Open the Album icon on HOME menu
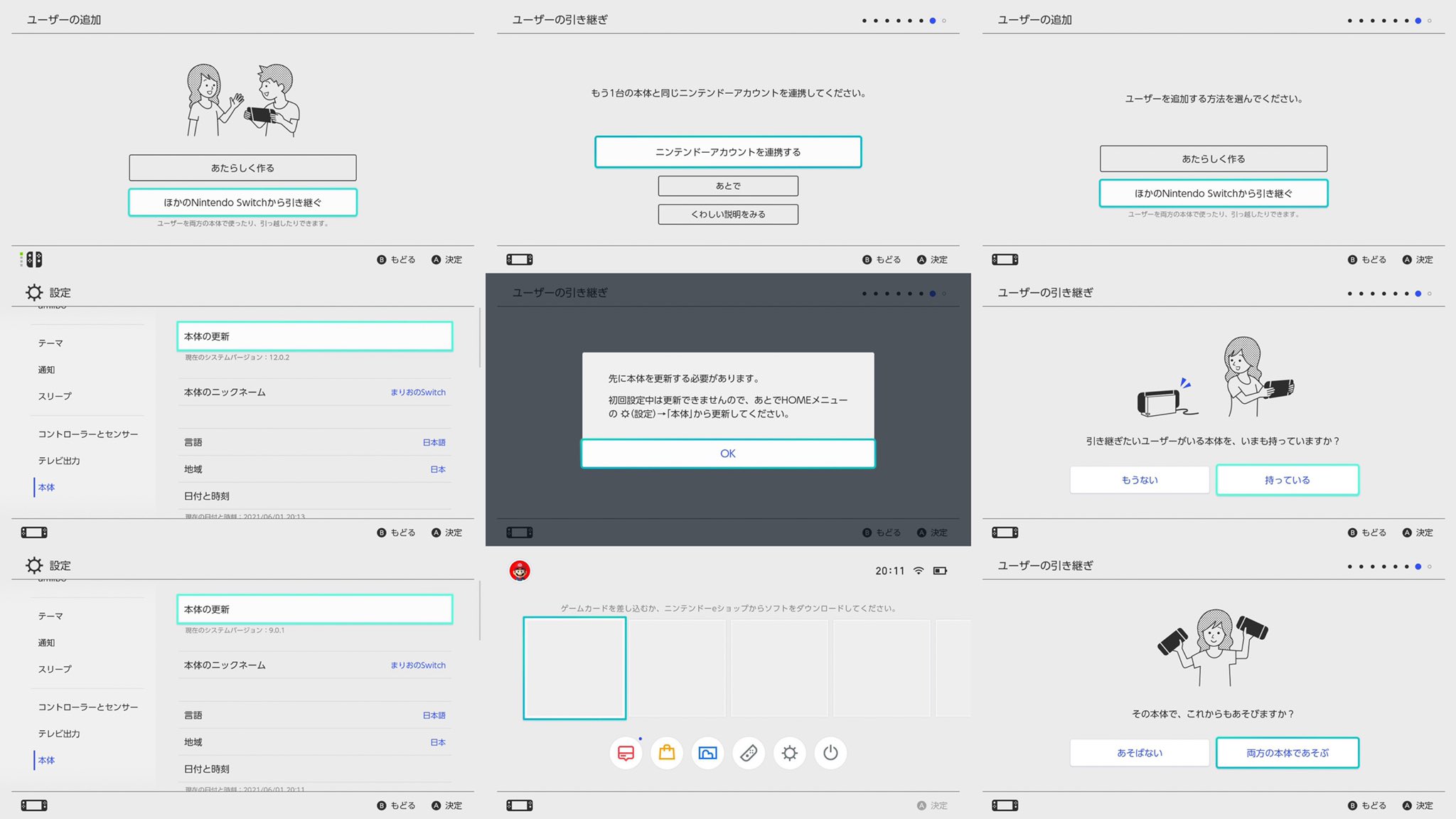The height and width of the screenshot is (819, 1456). [x=707, y=753]
